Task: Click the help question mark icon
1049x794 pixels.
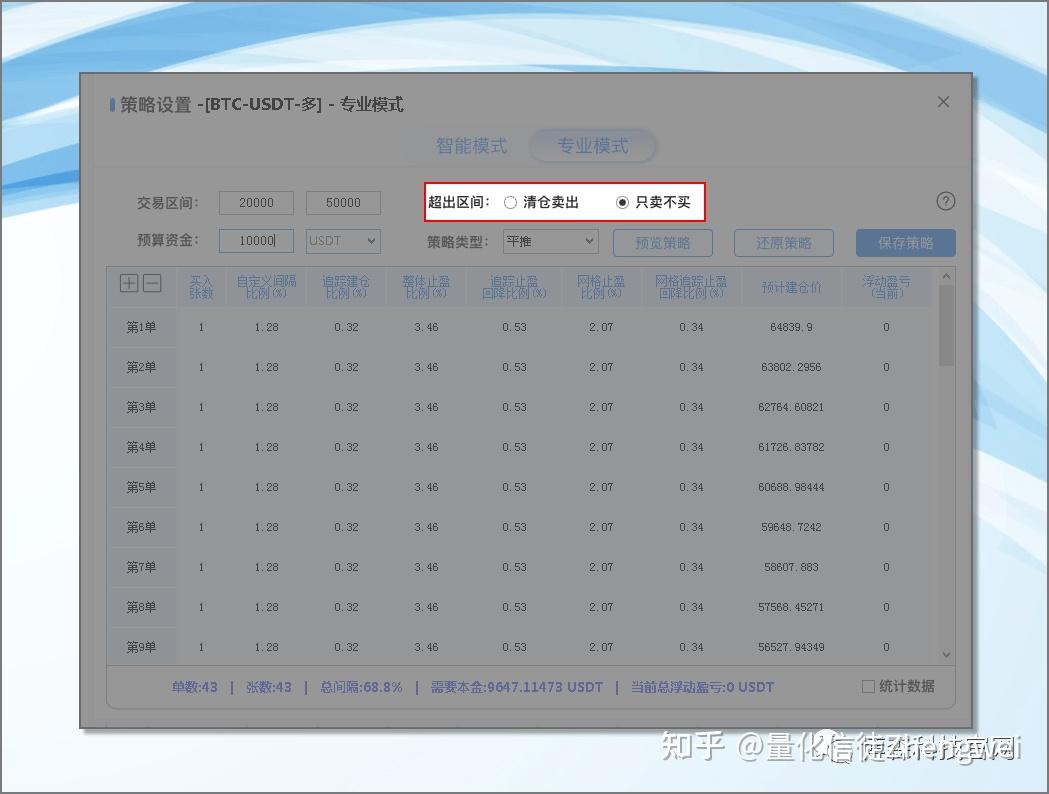Action: click(x=945, y=201)
